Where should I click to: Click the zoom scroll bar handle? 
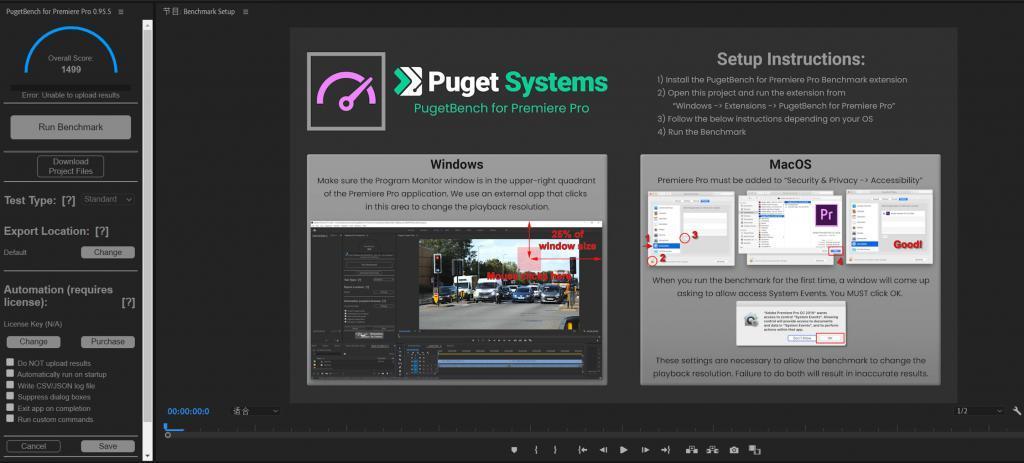pyautogui.click(x=168, y=435)
